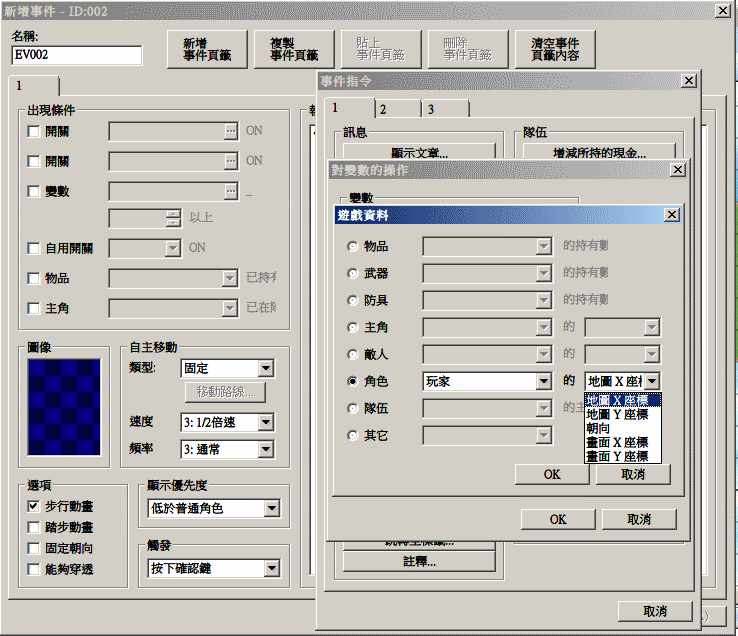Enable the 變數 condition checkbox

tap(33, 192)
